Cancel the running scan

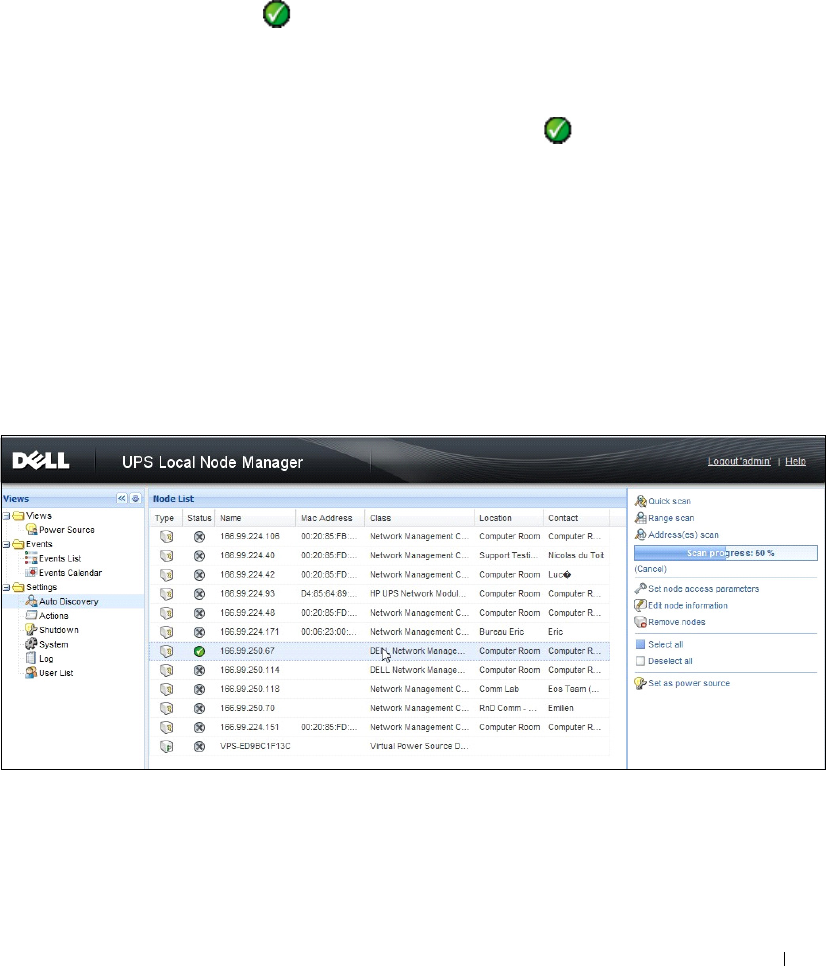click(650, 569)
